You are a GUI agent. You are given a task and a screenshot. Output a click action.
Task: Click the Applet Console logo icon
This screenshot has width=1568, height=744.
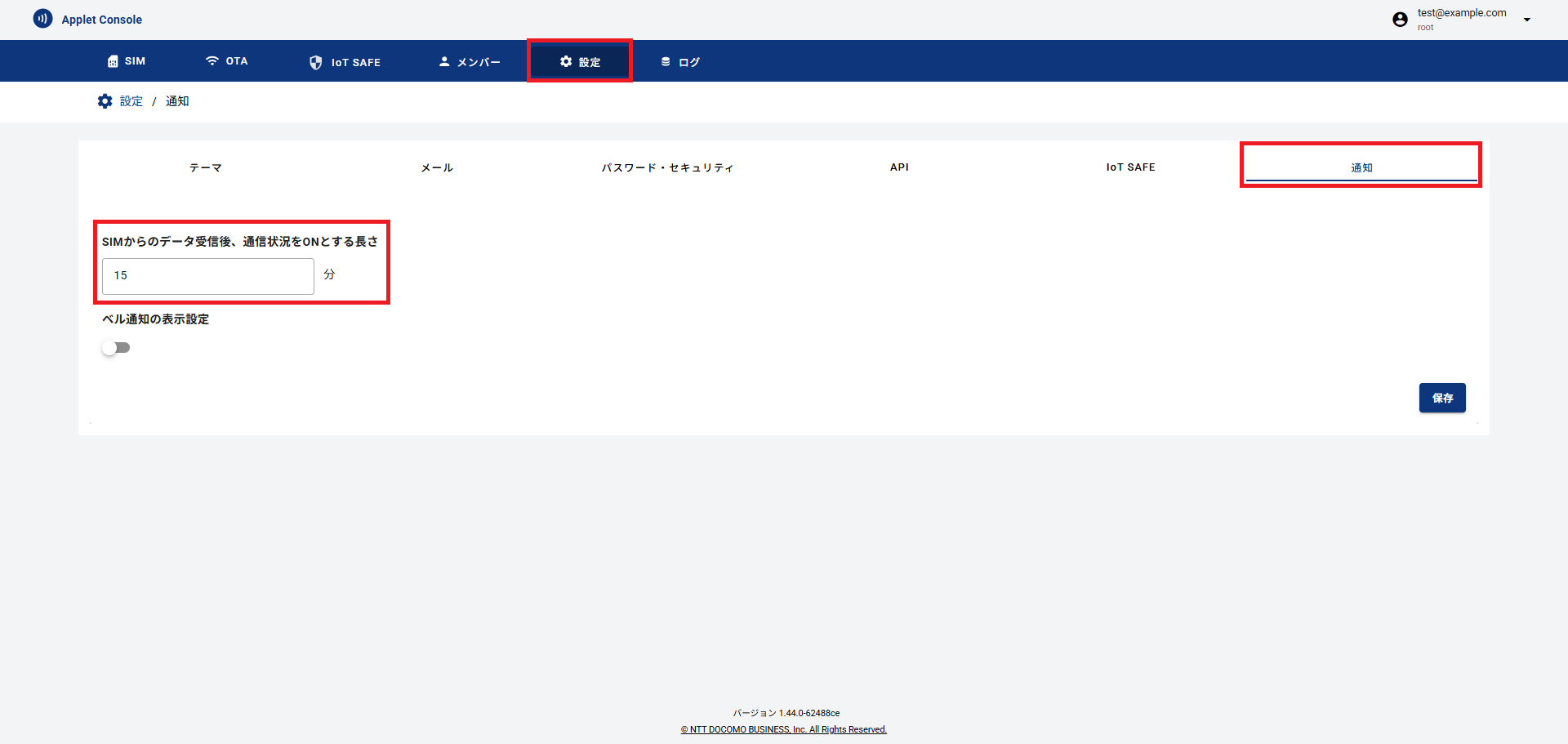(x=42, y=18)
